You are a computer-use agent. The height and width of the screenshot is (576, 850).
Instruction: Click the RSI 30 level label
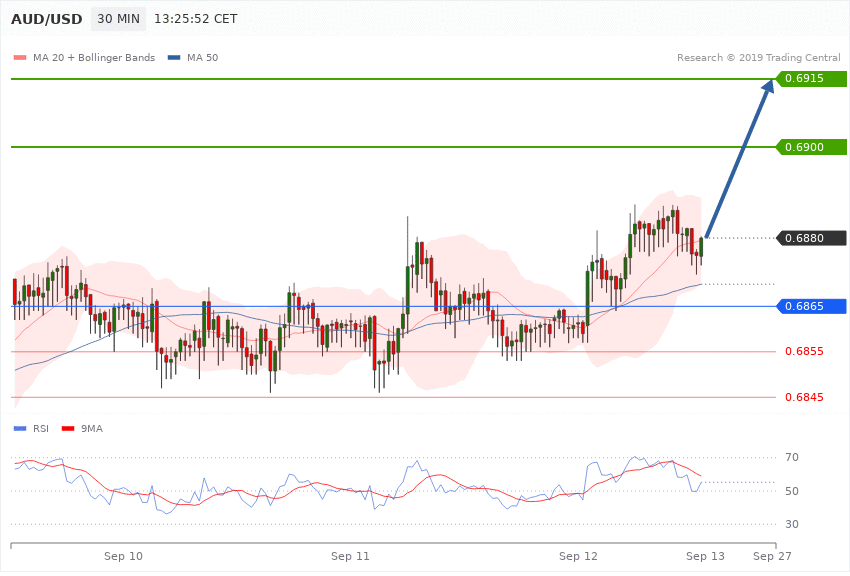pyautogui.click(x=791, y=524)
